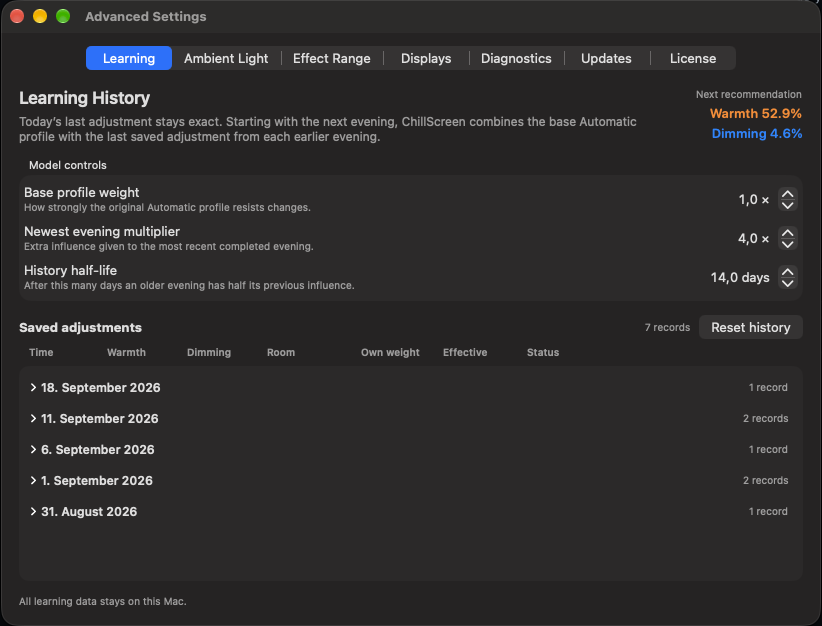Increase Base profile weight with up arrow
This screenshot has height=626, width=822.
(787, 194)
